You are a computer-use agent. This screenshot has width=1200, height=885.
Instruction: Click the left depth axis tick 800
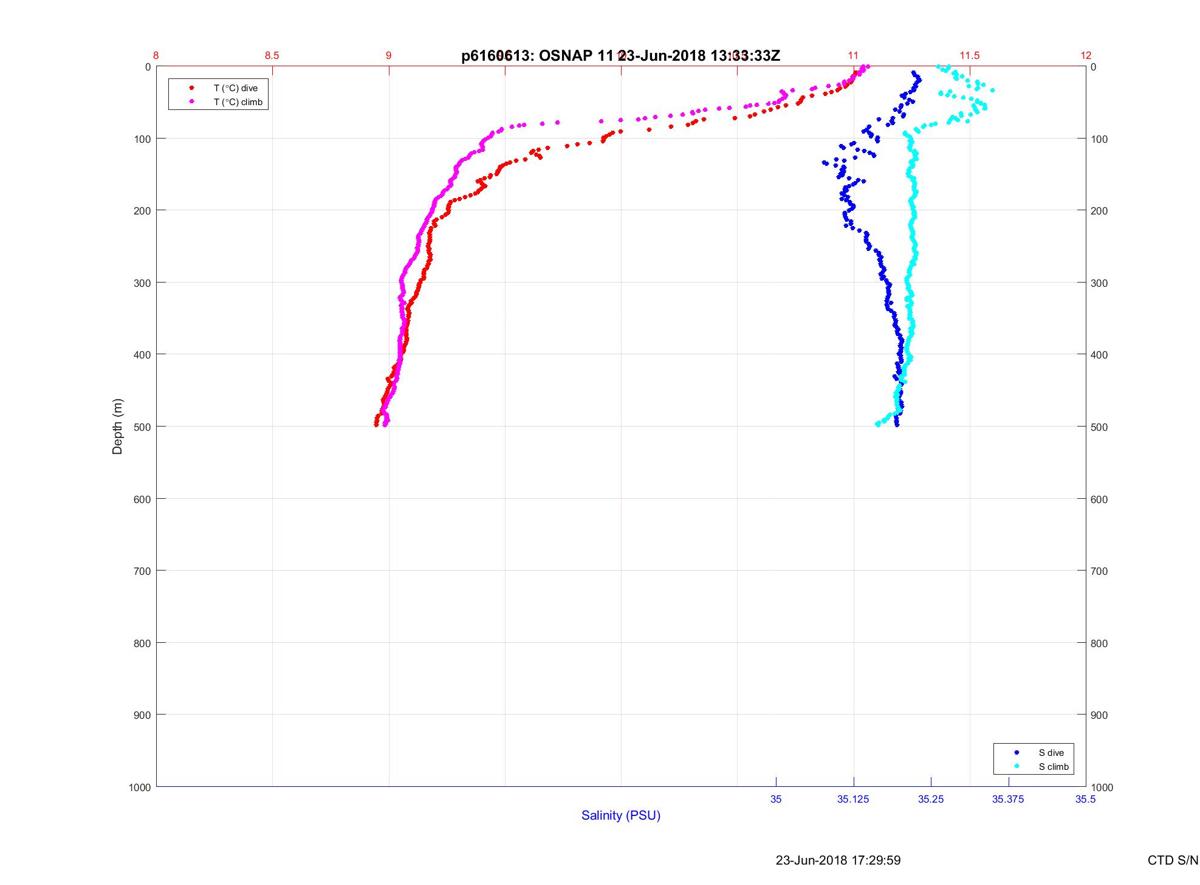pos(142,643)
